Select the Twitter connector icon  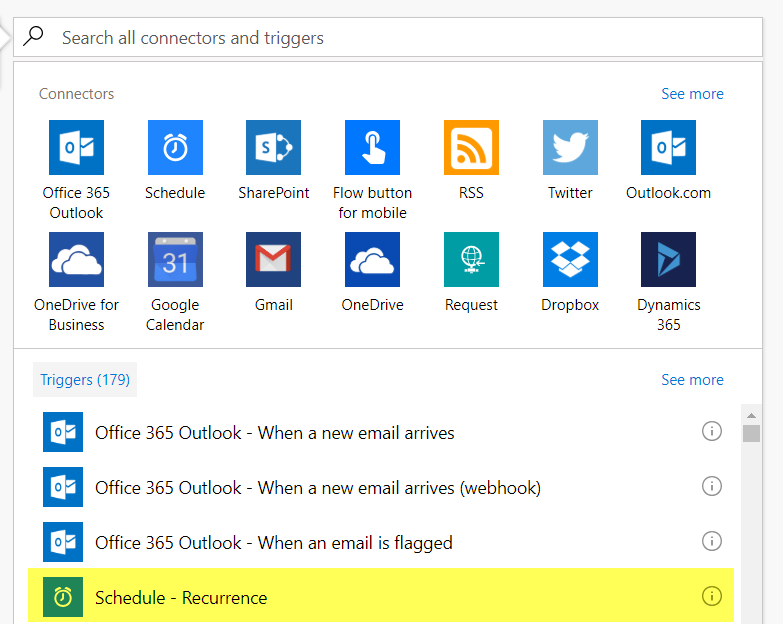pos(570,147)
